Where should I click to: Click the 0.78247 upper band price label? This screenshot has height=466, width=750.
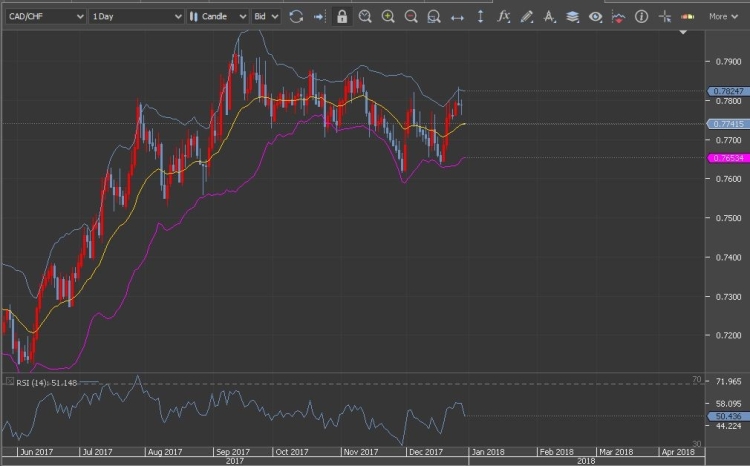point(726,91)
